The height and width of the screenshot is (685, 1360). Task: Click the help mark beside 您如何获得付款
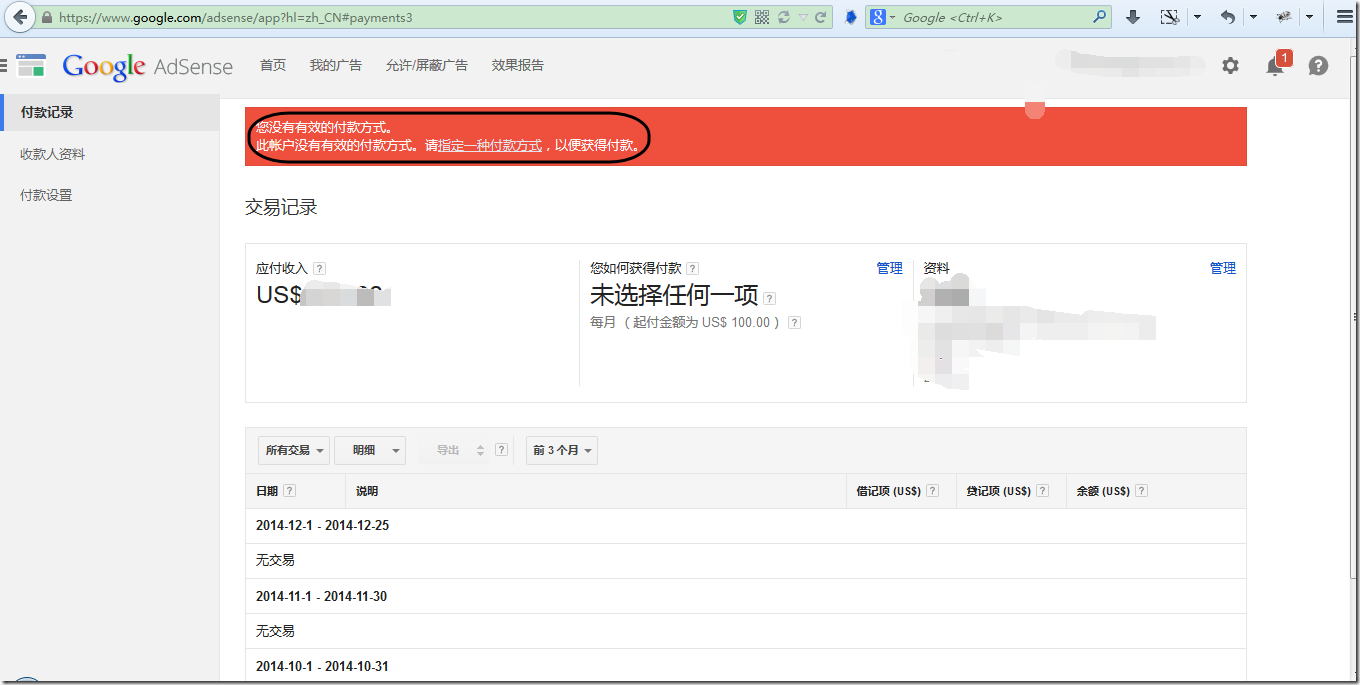tap(693, 268)
